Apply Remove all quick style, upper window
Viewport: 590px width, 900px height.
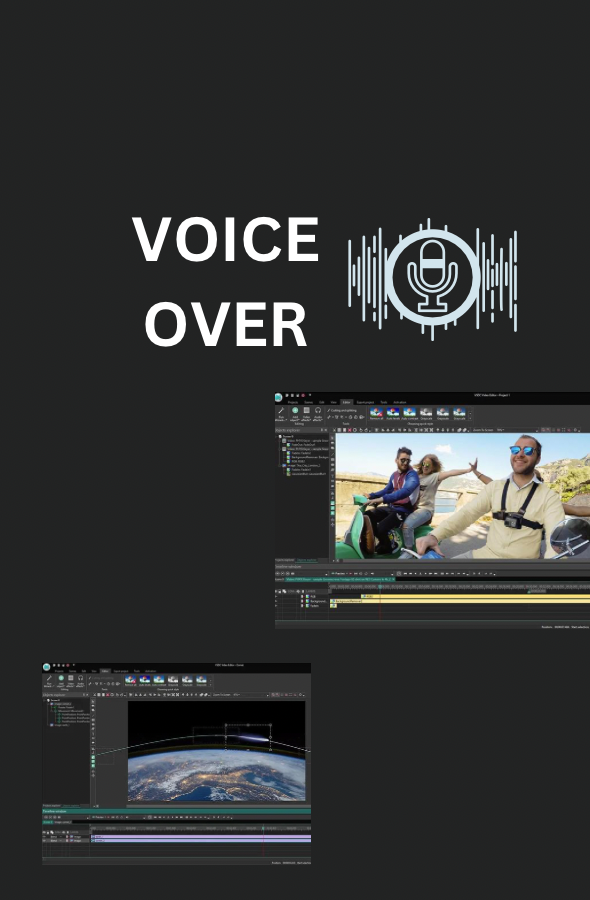(x=376, y=413)
